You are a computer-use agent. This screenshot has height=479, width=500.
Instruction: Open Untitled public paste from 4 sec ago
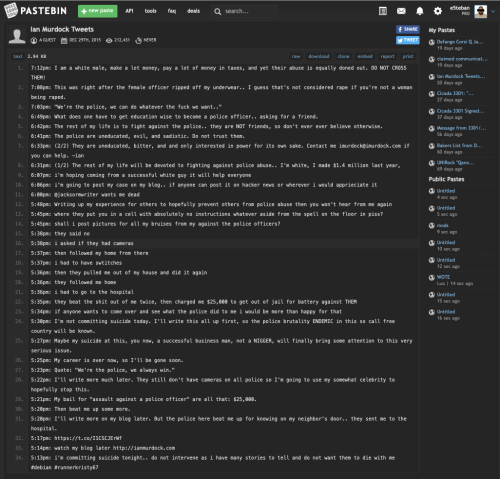[446, 191]
